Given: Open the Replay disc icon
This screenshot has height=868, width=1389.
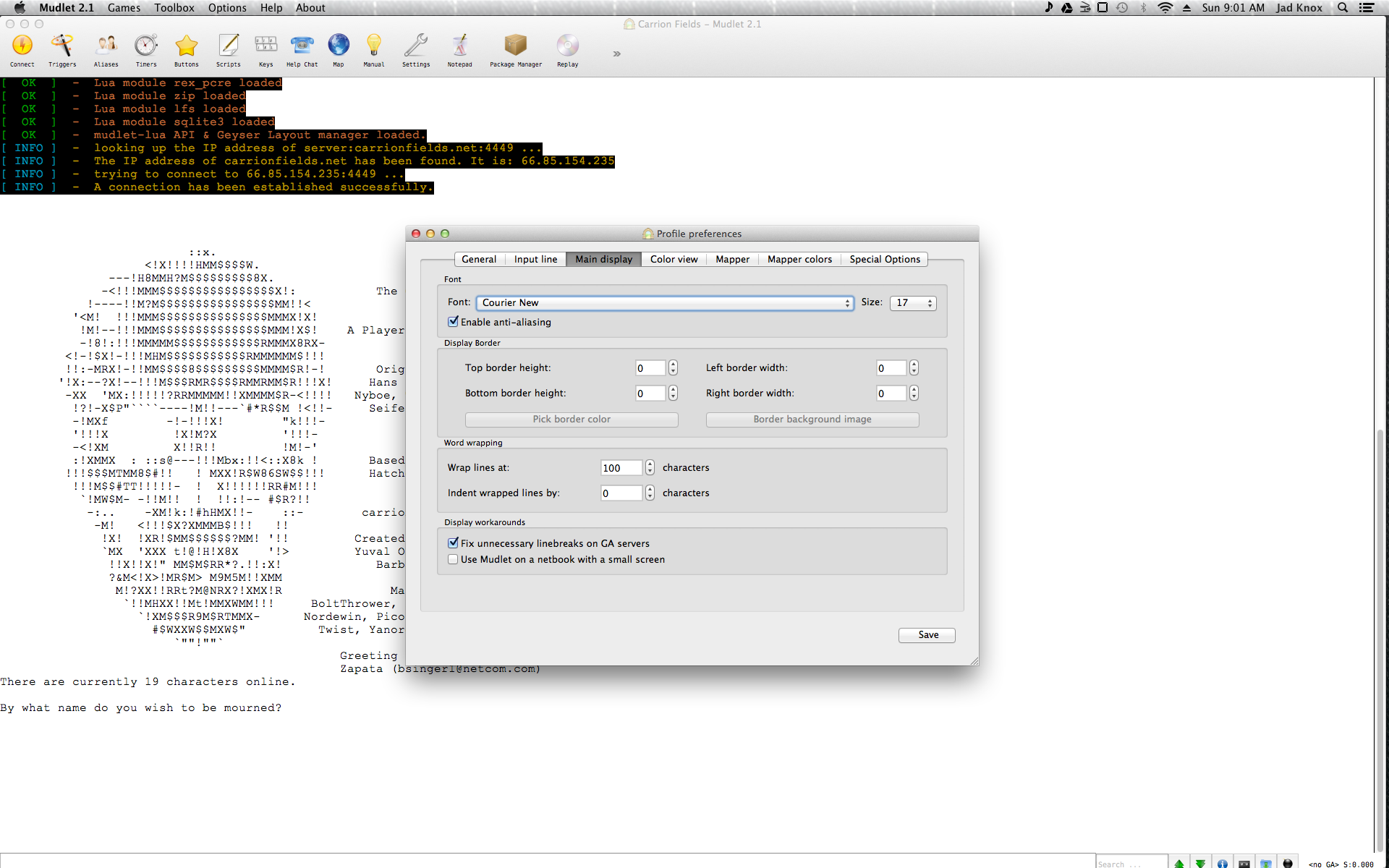Looking at the screenshot, I should pyautogui.click(x=568, y=51).
